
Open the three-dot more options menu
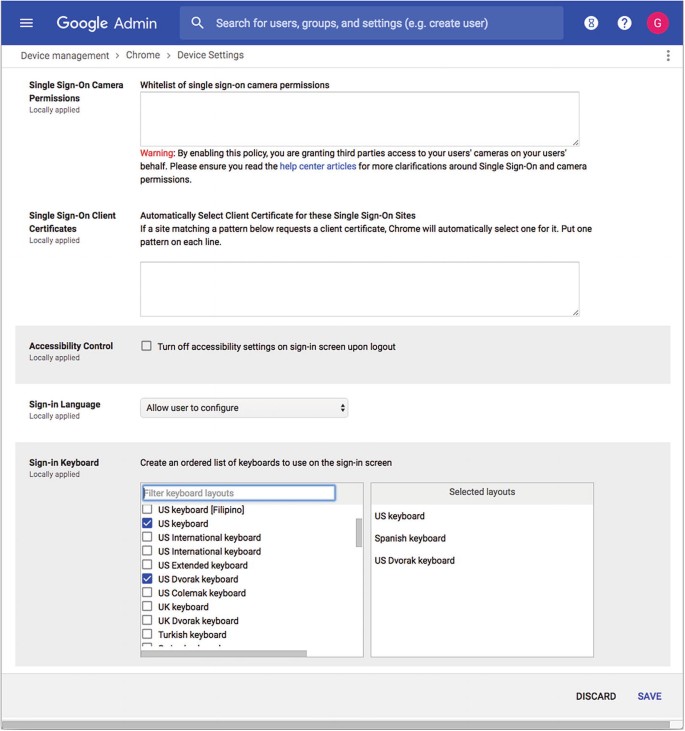(668, 55)
